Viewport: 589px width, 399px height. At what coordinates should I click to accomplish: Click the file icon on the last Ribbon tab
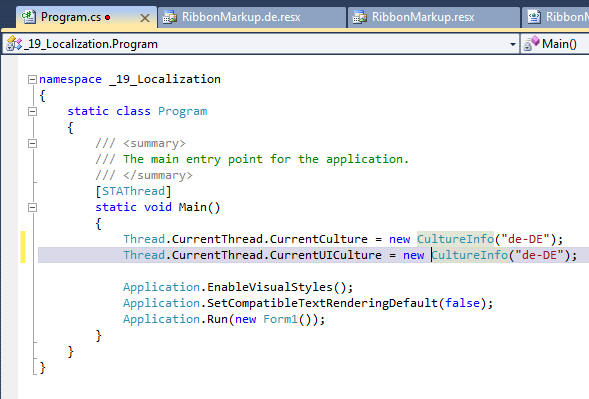[534, 17]
